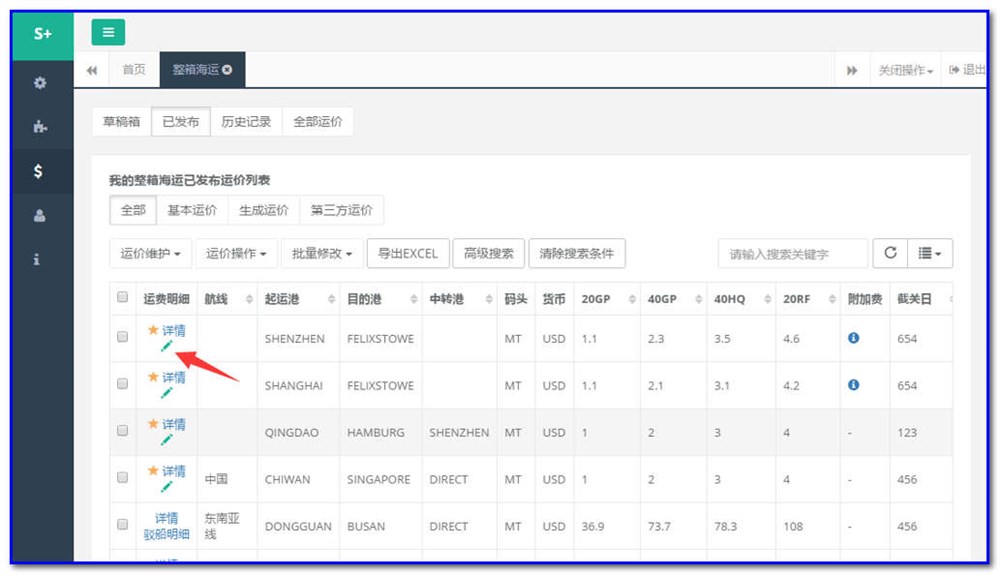1000x575 pixels.
Task: Open the 运价操作 dropdown
Action: [236, 254]
